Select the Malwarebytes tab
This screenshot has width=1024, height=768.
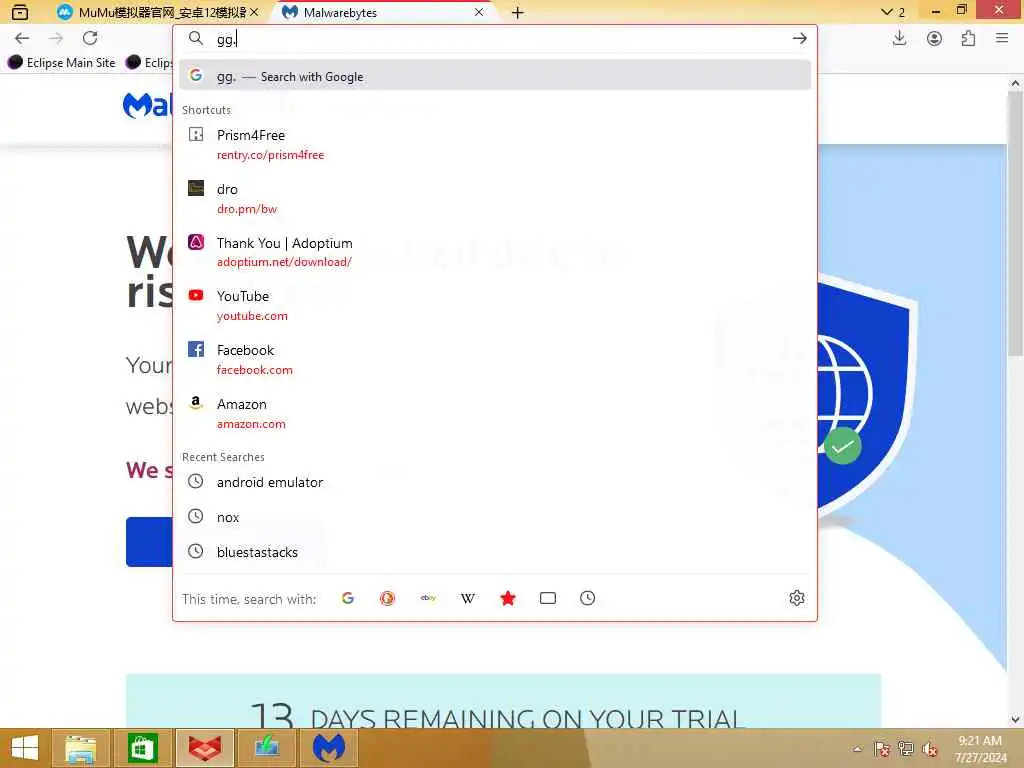pyautogui.click(x=383, y=12)
